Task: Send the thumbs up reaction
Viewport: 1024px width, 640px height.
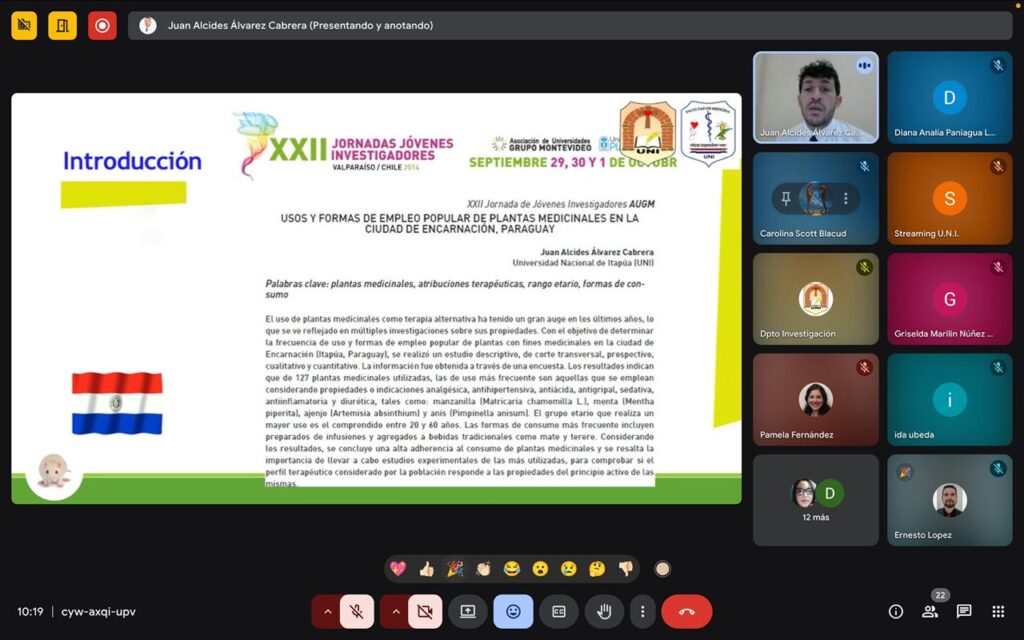Action: 427,569
